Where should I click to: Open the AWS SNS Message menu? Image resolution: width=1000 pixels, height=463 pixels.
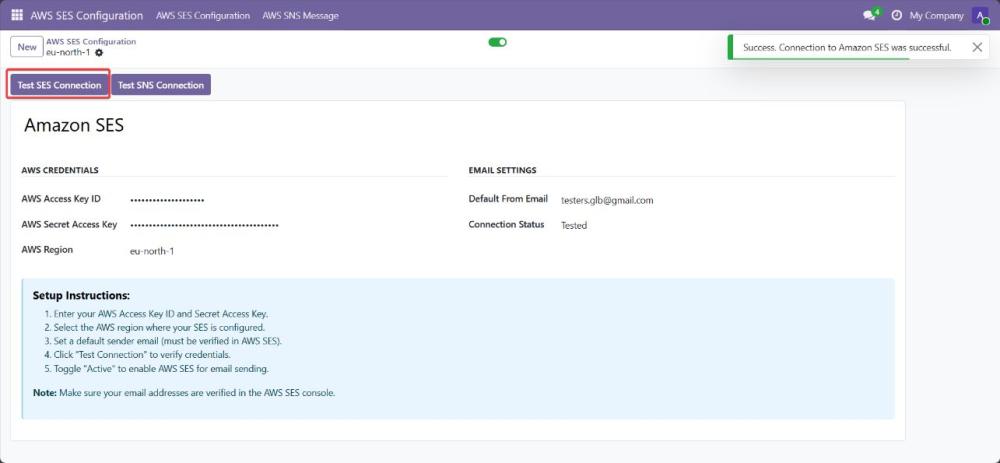coord(300,15)
